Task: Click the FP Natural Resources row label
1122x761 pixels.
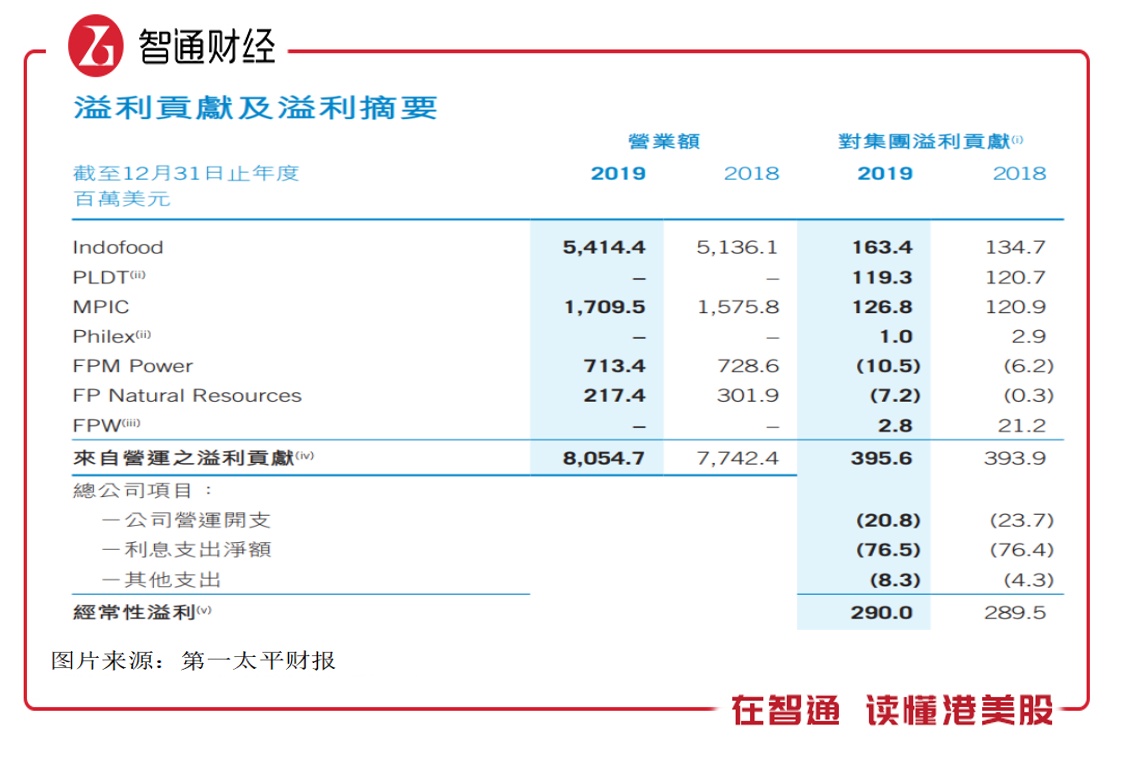Action: (187, 396)
